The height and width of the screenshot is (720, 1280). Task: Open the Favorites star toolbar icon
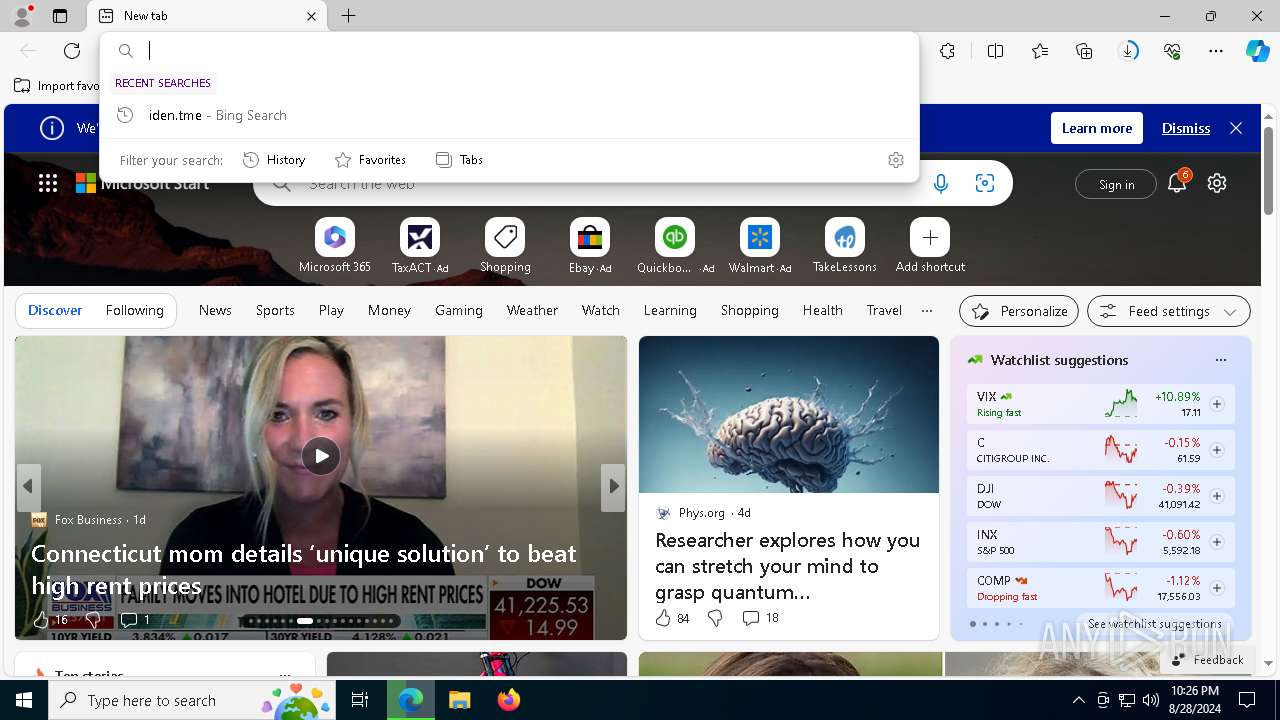coord(1040,51)
